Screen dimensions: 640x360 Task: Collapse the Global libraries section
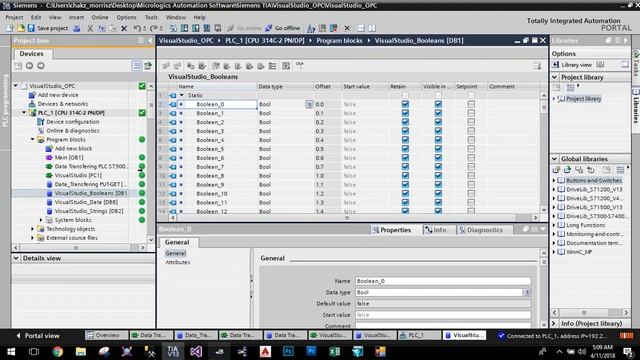click(x=555, y=159)
